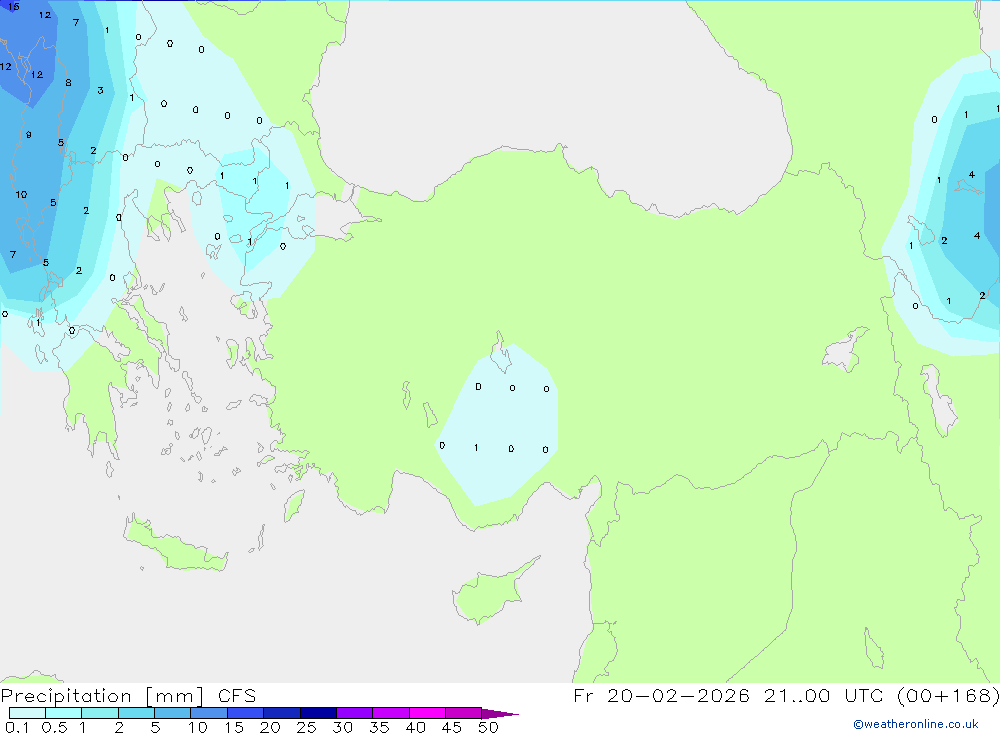
Task: Click the '15' precipitation value on the map
Action: [13, 6]
